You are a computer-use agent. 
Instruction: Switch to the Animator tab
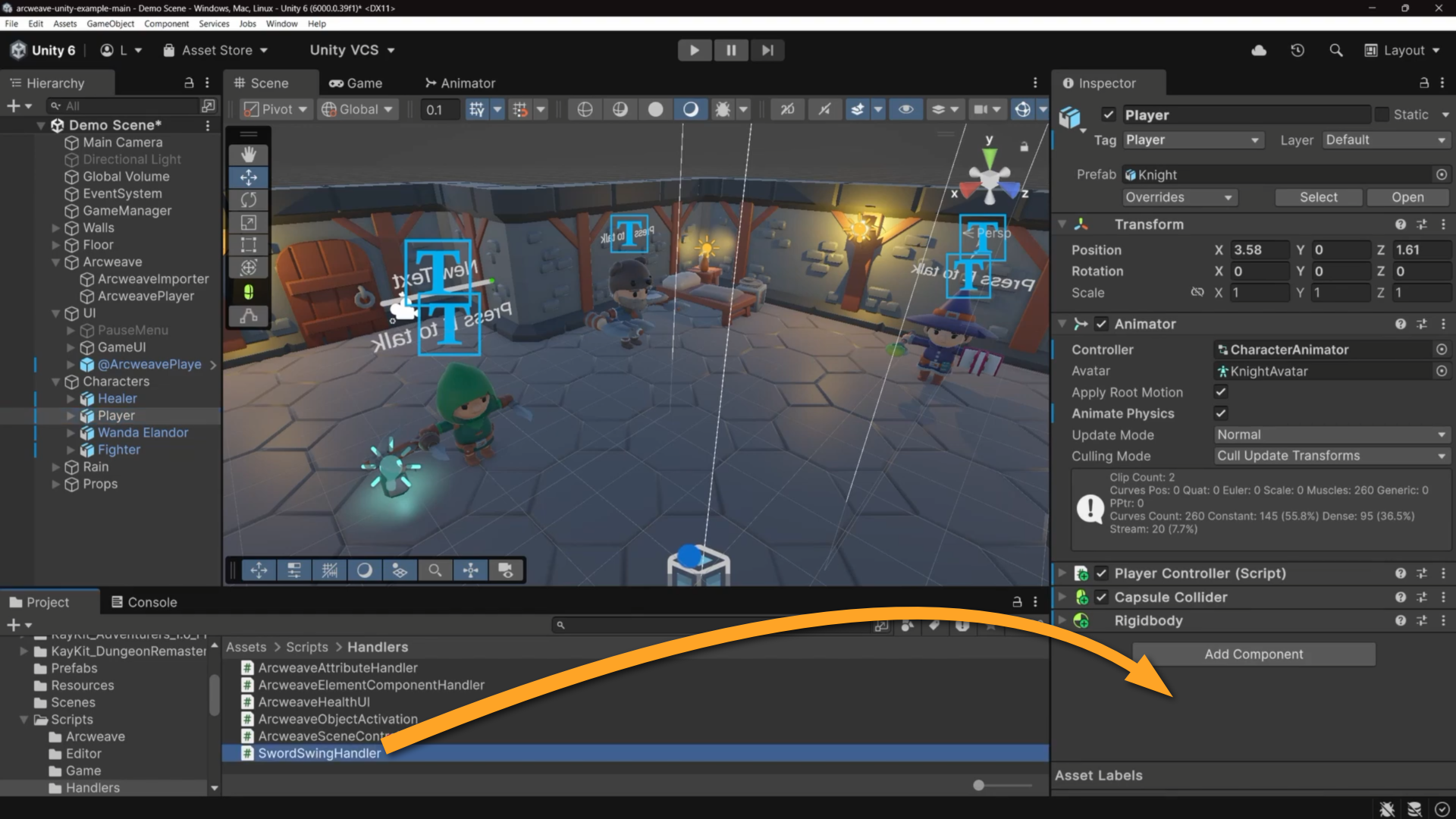[460, 83]
